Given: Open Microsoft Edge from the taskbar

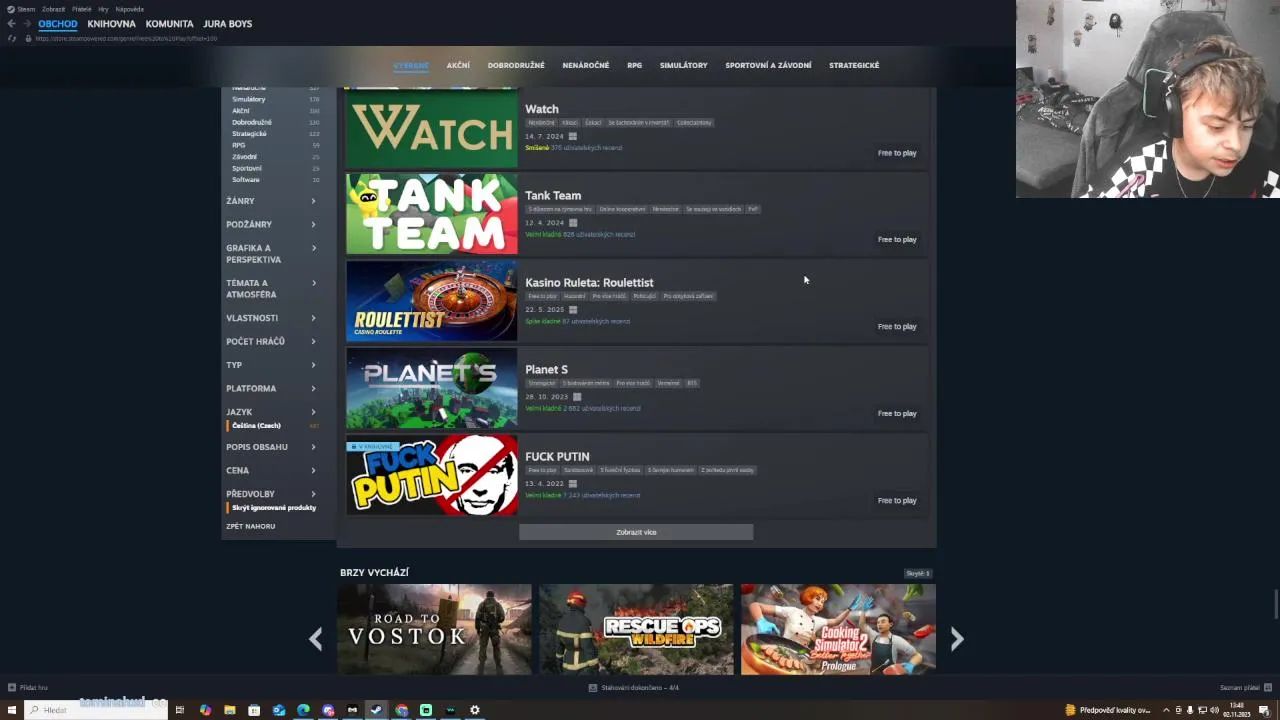Looking at the screenshot, I should pos(303,710).
